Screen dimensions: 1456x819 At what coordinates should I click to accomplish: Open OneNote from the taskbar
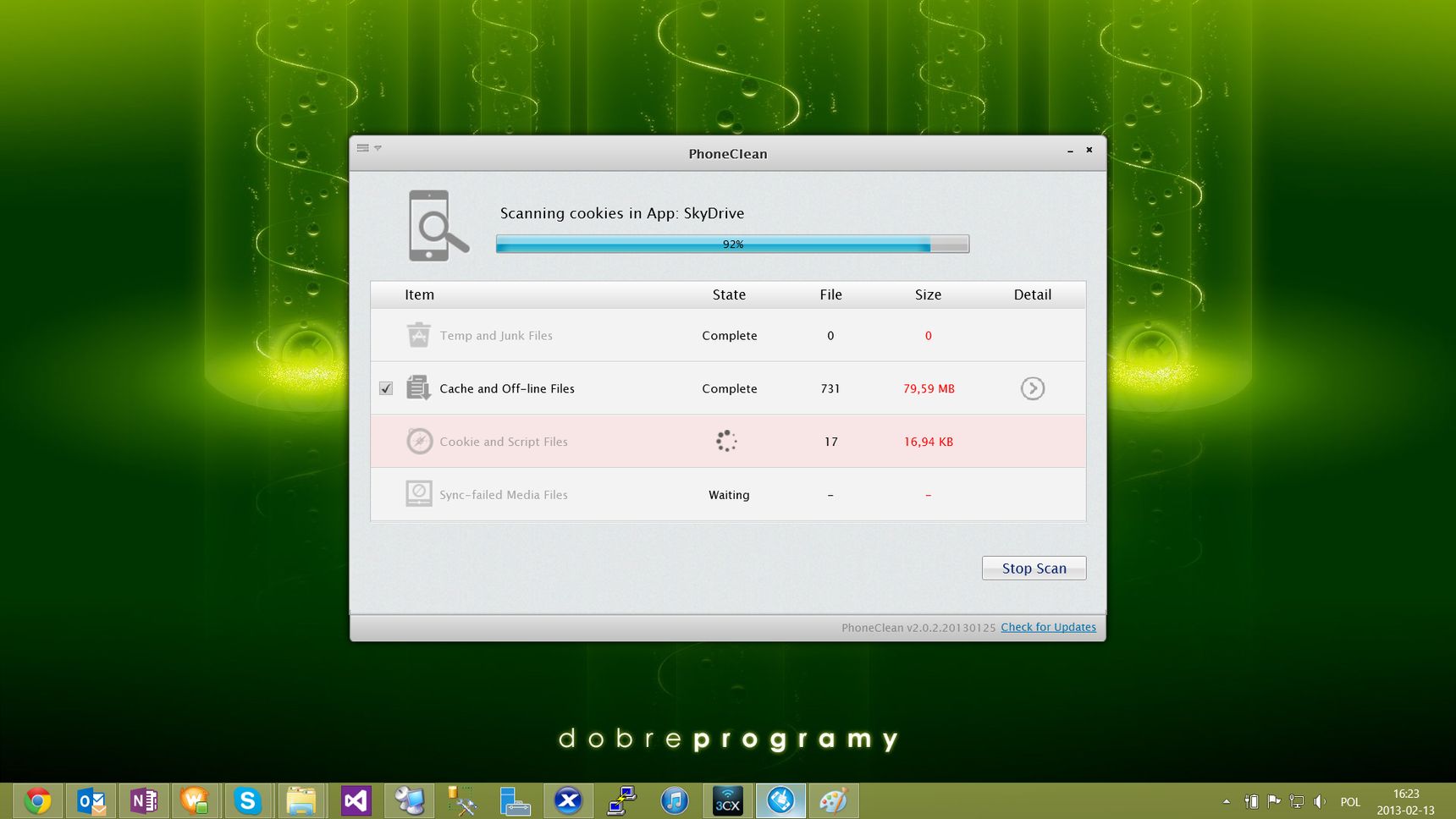pos(143,800)
